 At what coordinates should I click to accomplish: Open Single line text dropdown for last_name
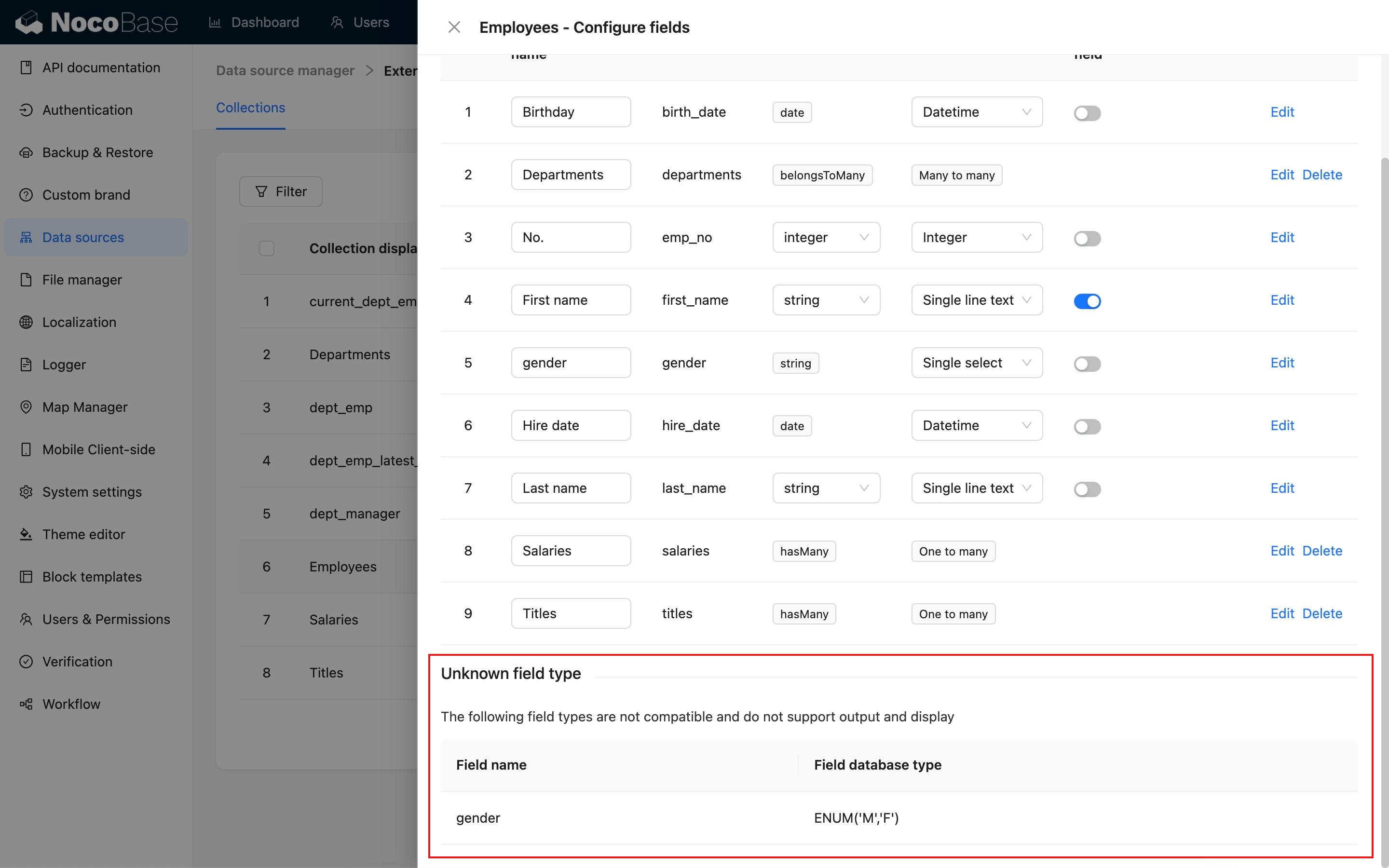[x=977, y=488]
